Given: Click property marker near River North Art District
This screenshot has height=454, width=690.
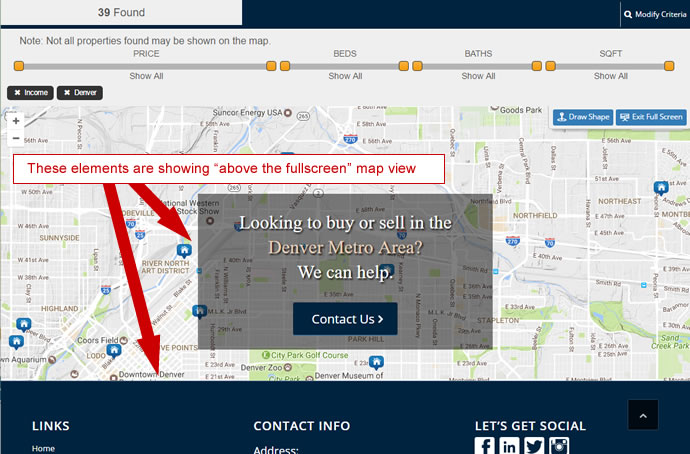Looking at the screenshot, I should [184, 251].
